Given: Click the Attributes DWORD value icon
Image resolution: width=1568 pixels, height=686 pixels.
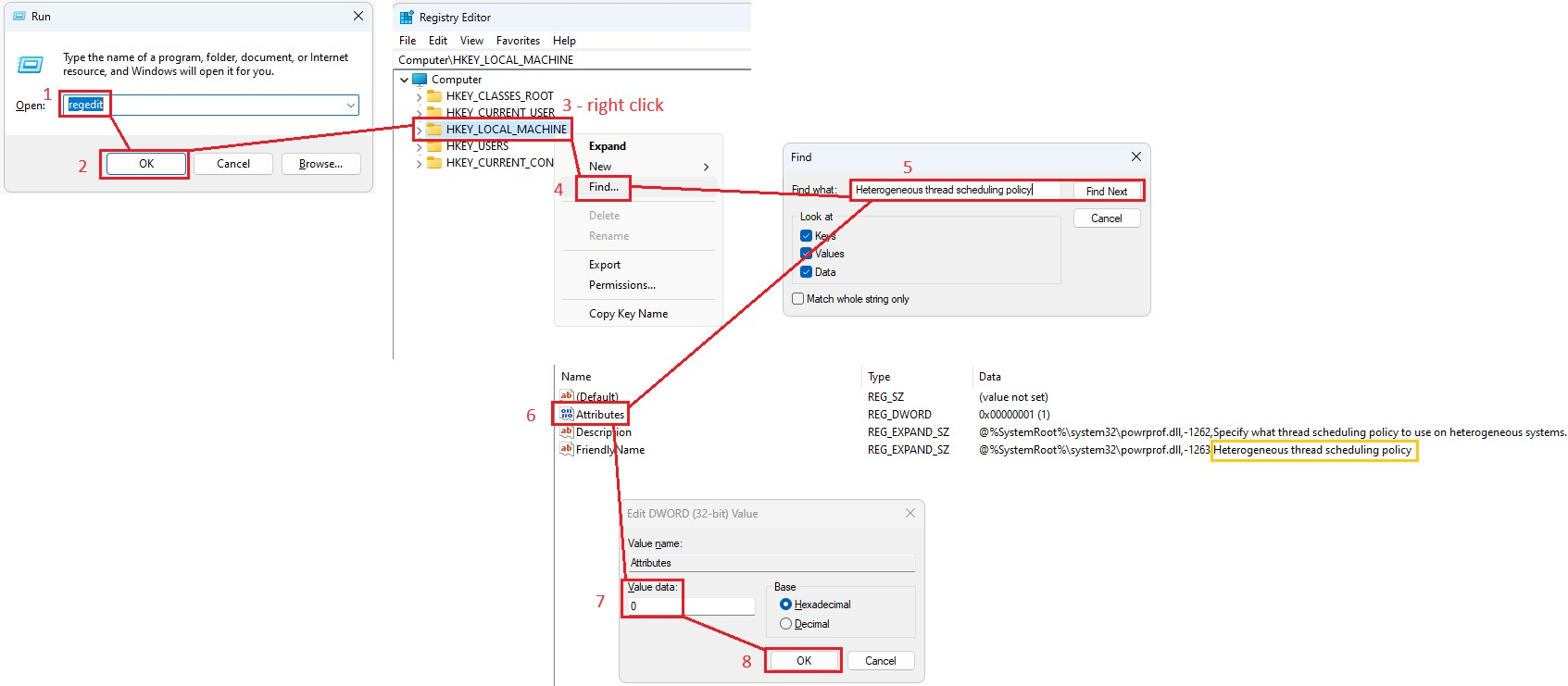Looking at the screenshot, I should (567, 414).
